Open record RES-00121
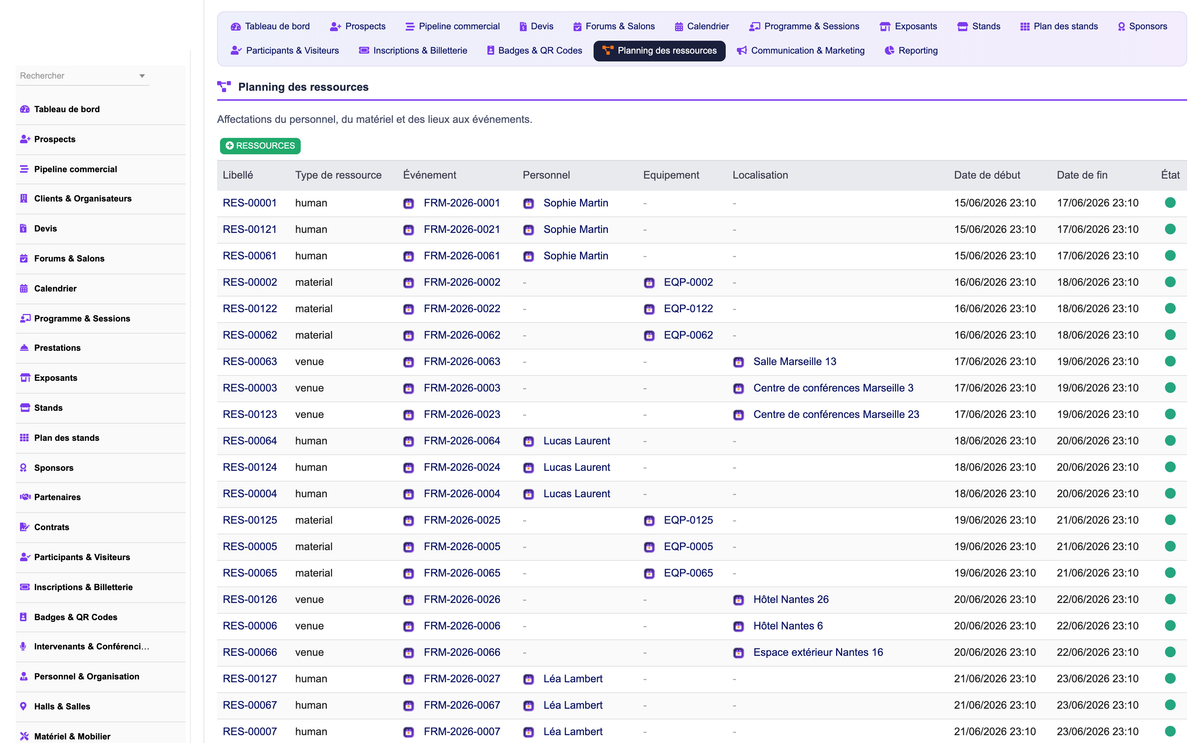The width and height of the screenshot is (1200, 743). (x=250, y=230)
